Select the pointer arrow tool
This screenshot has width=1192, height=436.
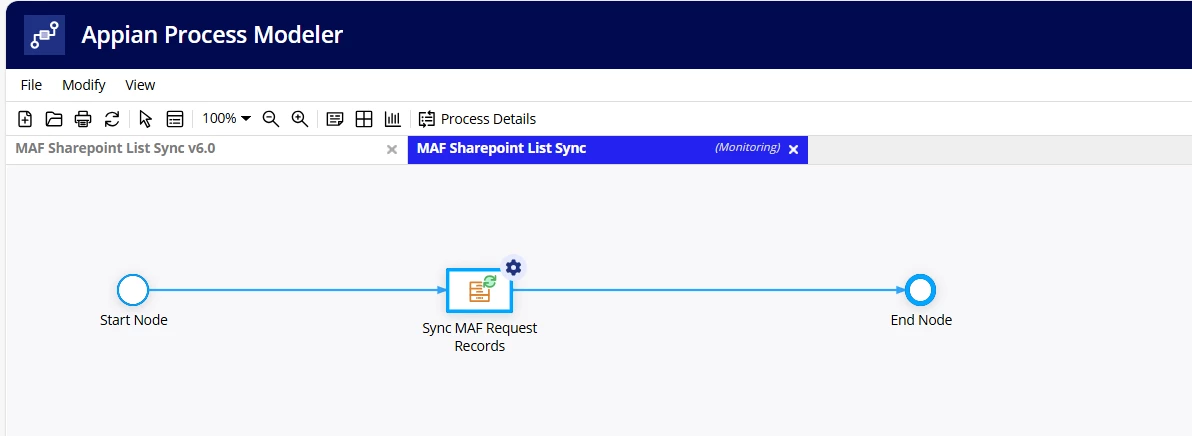pos(146,118)
